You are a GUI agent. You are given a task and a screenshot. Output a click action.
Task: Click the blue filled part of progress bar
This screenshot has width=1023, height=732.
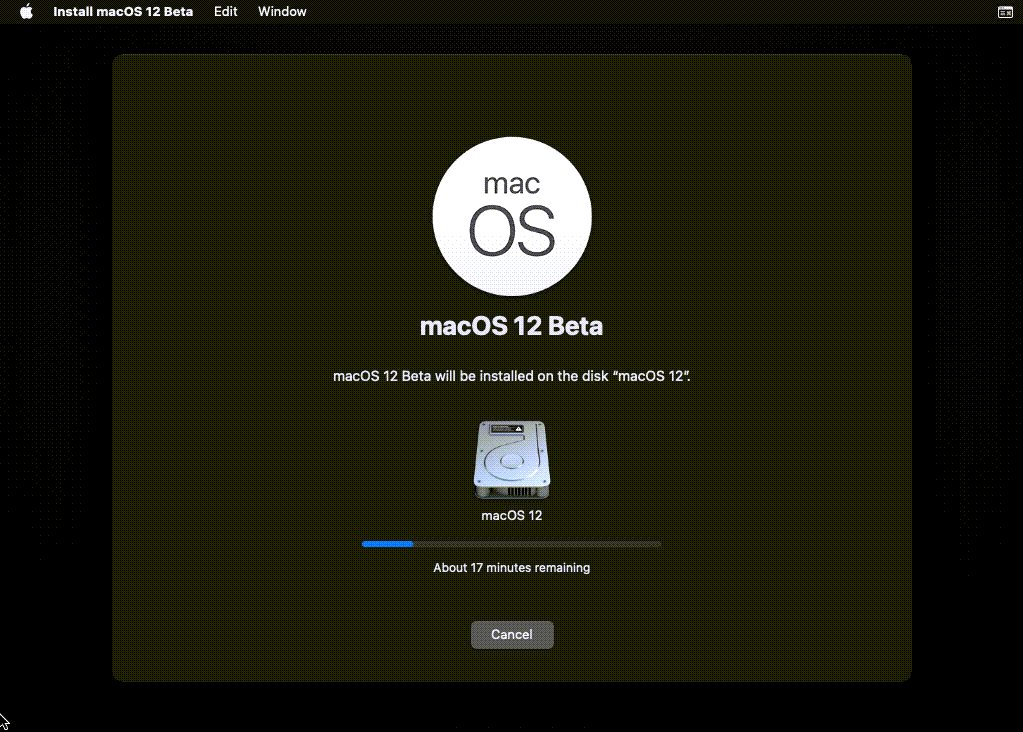coord(388,544)
